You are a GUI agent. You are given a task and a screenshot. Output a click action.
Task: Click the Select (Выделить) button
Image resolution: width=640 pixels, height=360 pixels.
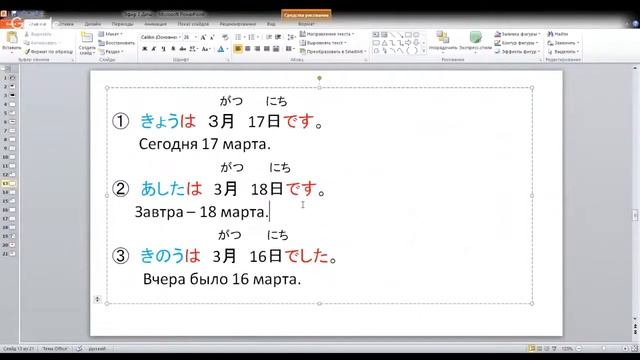pos(562,52)
